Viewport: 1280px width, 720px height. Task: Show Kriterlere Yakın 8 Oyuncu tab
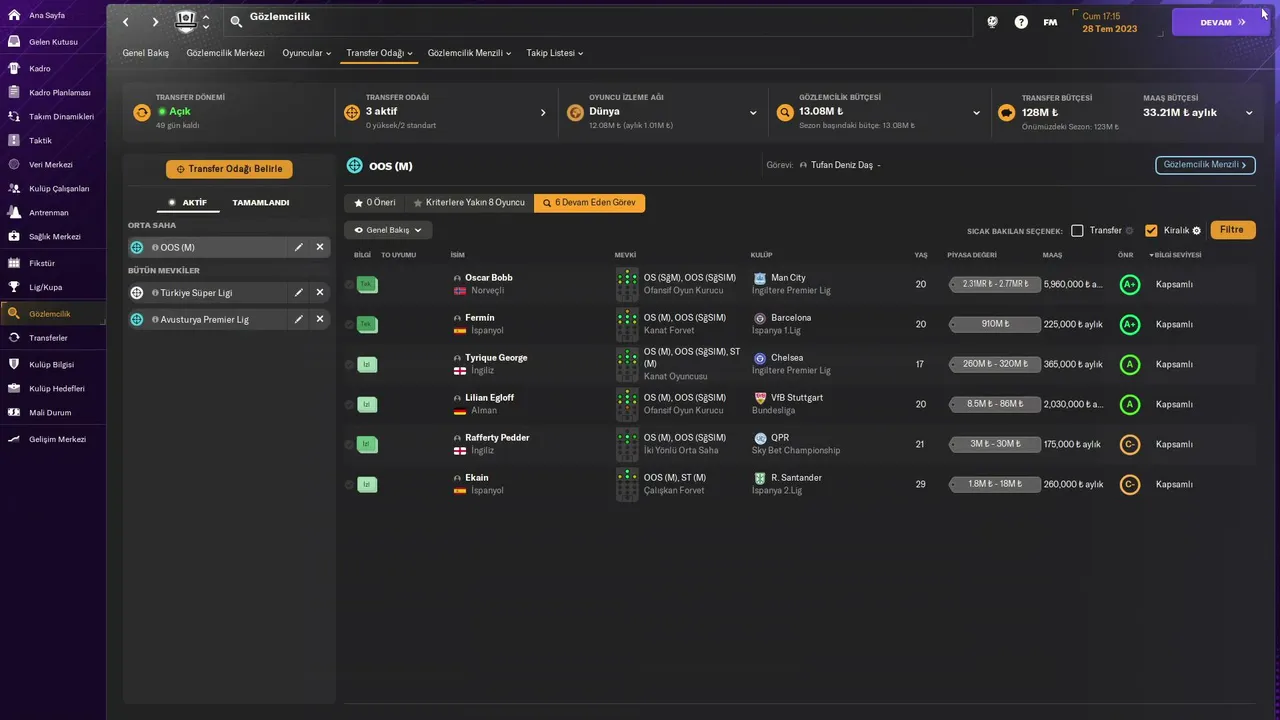click(x=469, y=202)
